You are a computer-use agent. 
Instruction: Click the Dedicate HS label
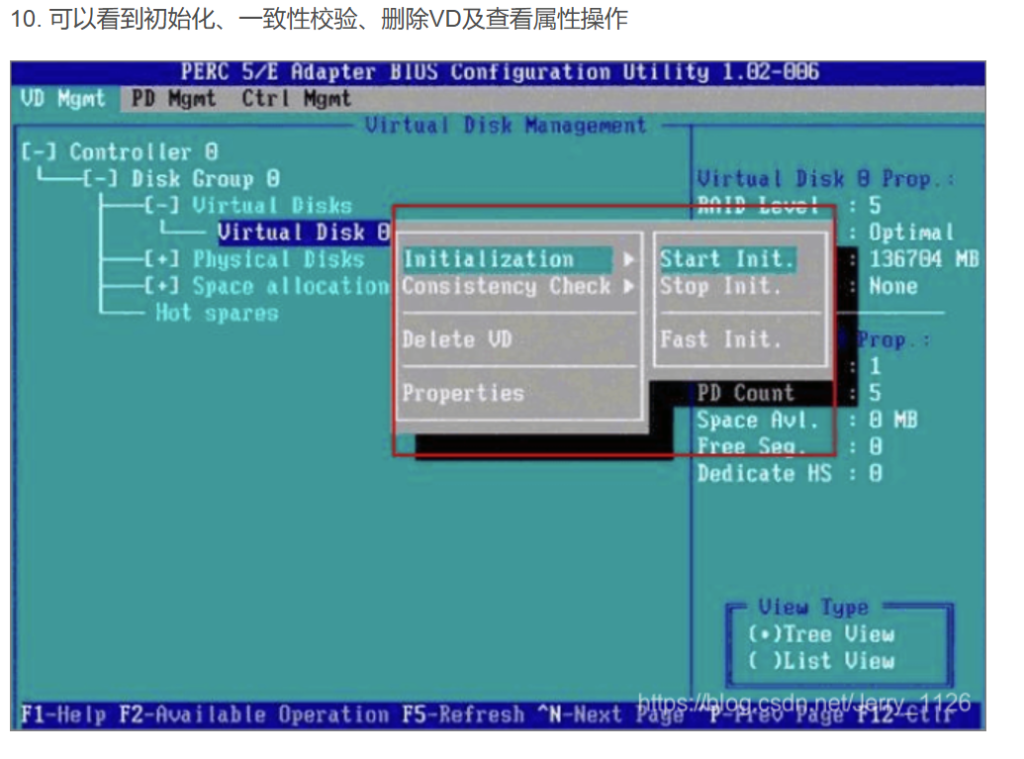click(x=764, y=474)
